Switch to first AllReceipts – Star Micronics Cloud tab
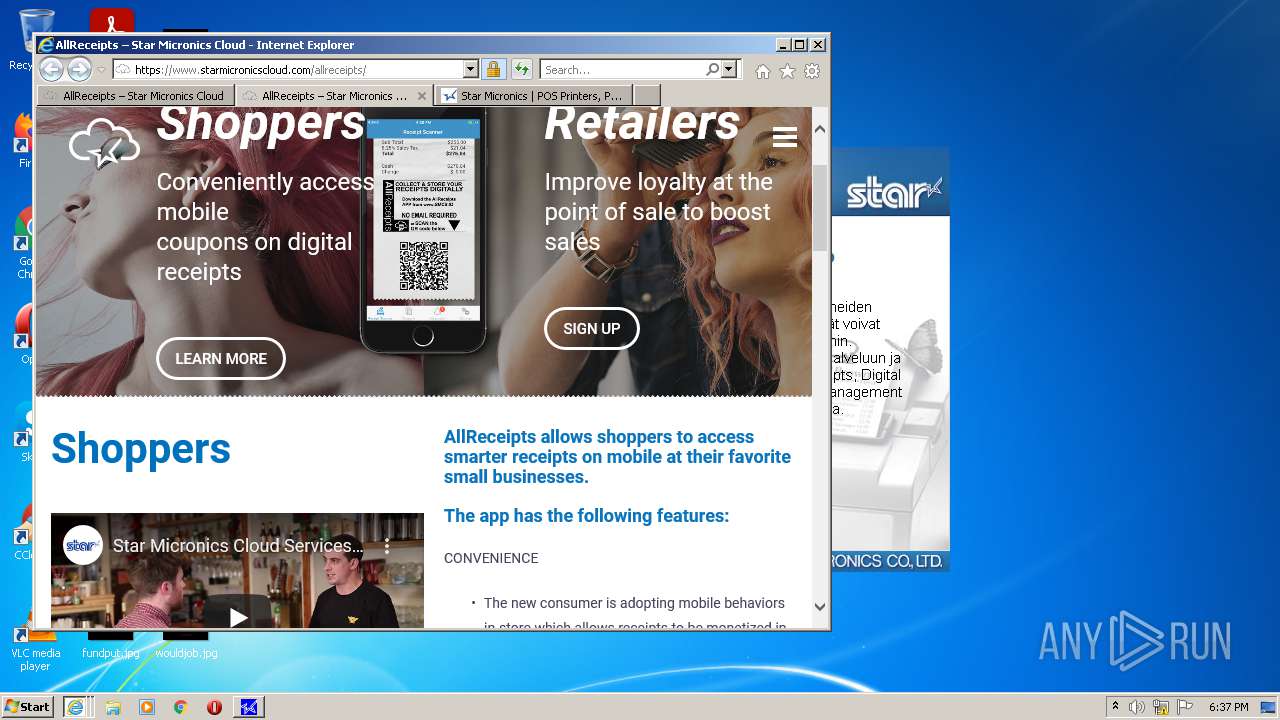 pos(136,96)
